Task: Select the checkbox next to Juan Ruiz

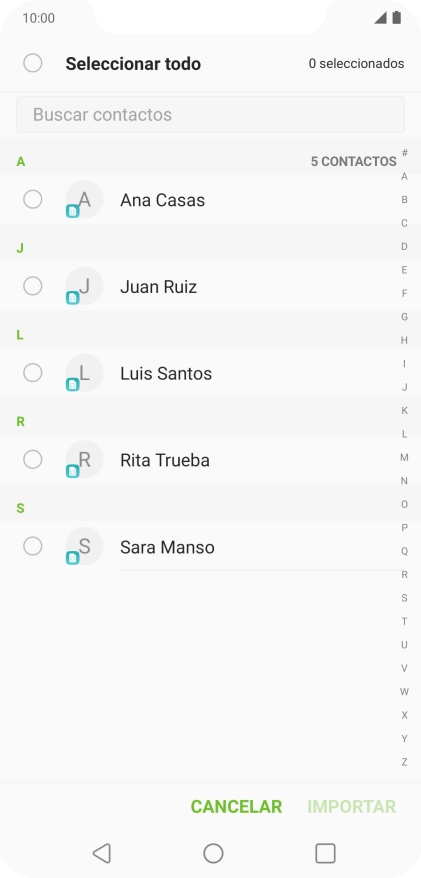Action: [32, 286]
